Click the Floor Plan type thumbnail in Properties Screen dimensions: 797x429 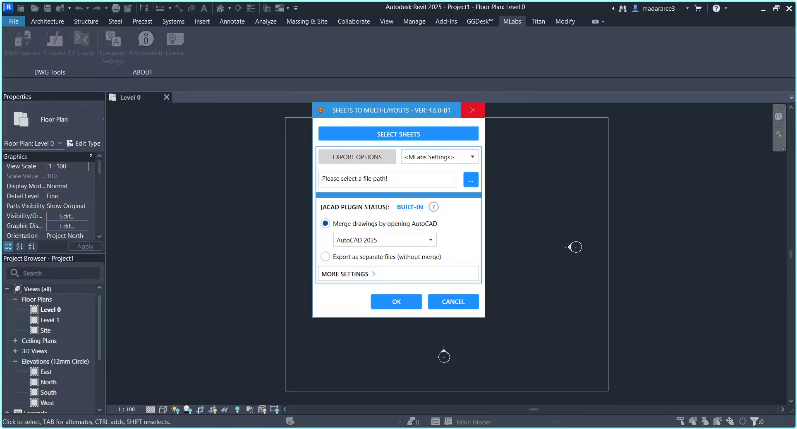21,119
